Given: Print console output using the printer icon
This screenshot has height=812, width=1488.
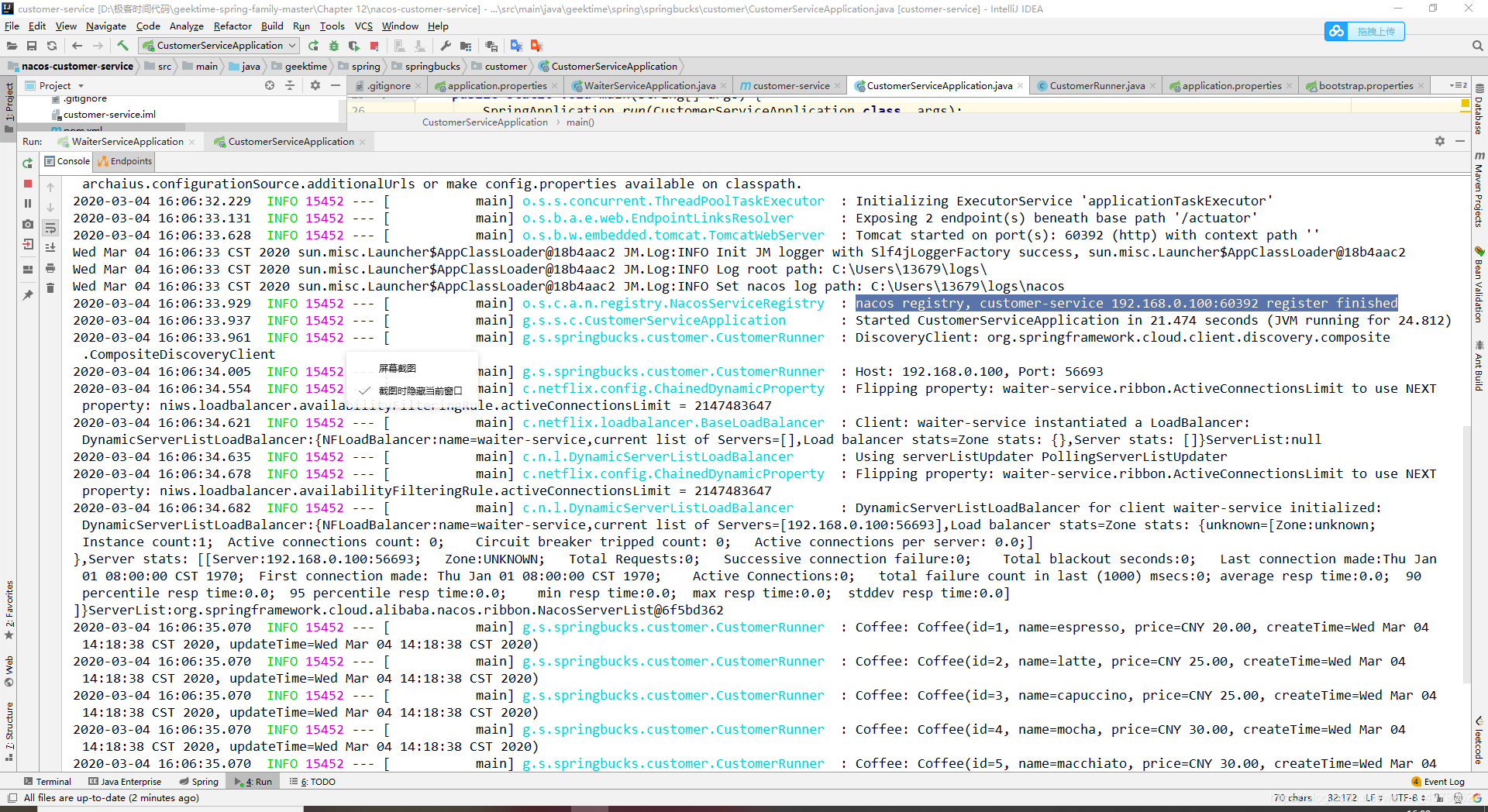Looking at the screenshot, I should click(50, 268).
